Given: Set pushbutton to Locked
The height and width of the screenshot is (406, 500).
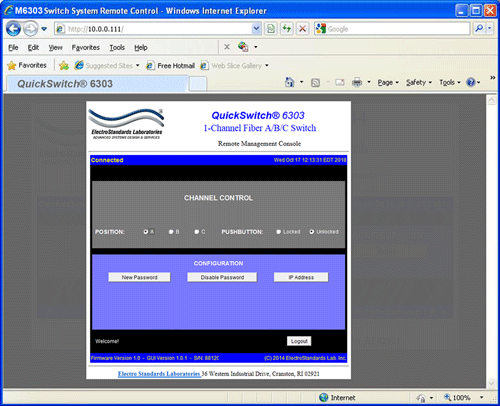Looking at the screenshot, I should 279,232.
